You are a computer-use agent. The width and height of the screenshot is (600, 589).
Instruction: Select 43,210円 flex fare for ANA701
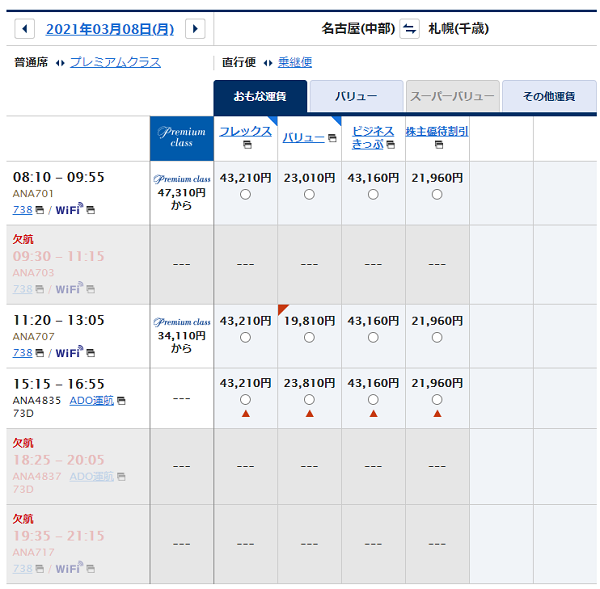tap(245, 194)
